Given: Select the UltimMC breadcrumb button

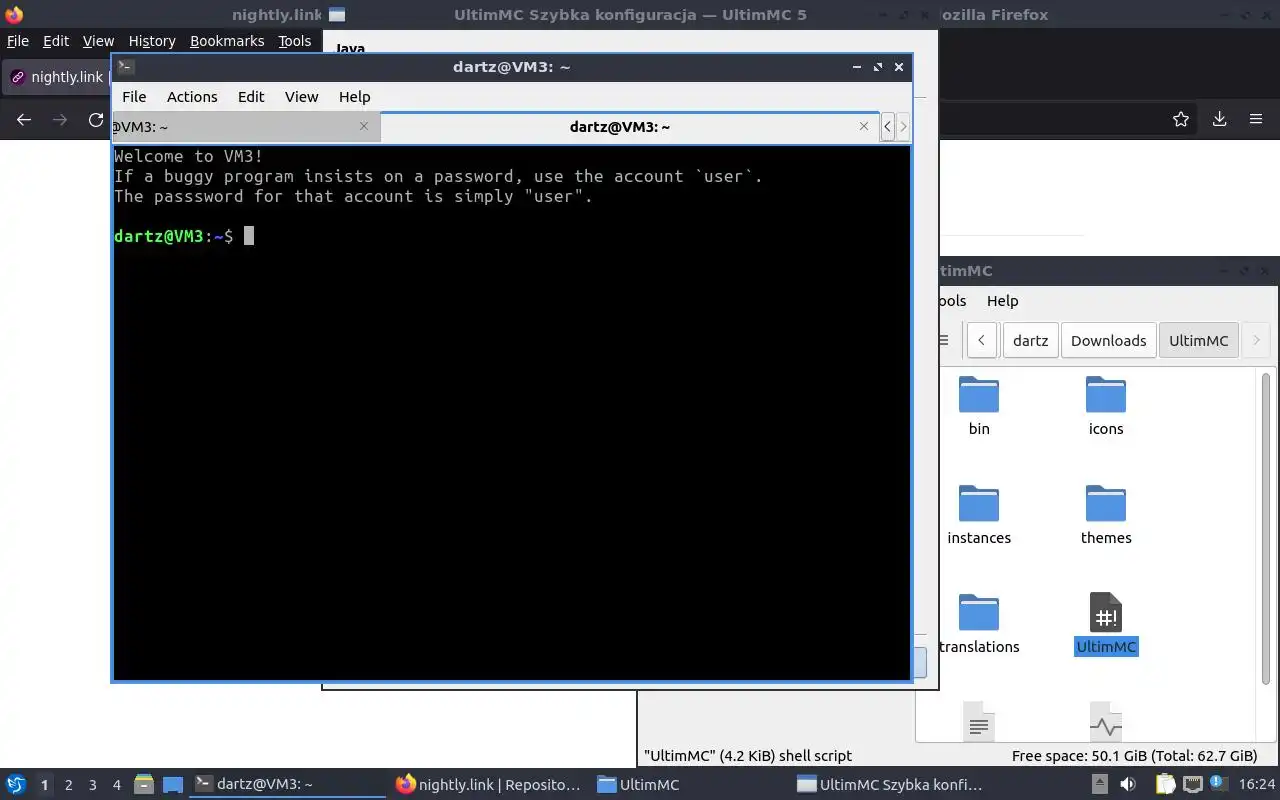Looking at the screenshot, I should click(x=1198, y=340).
